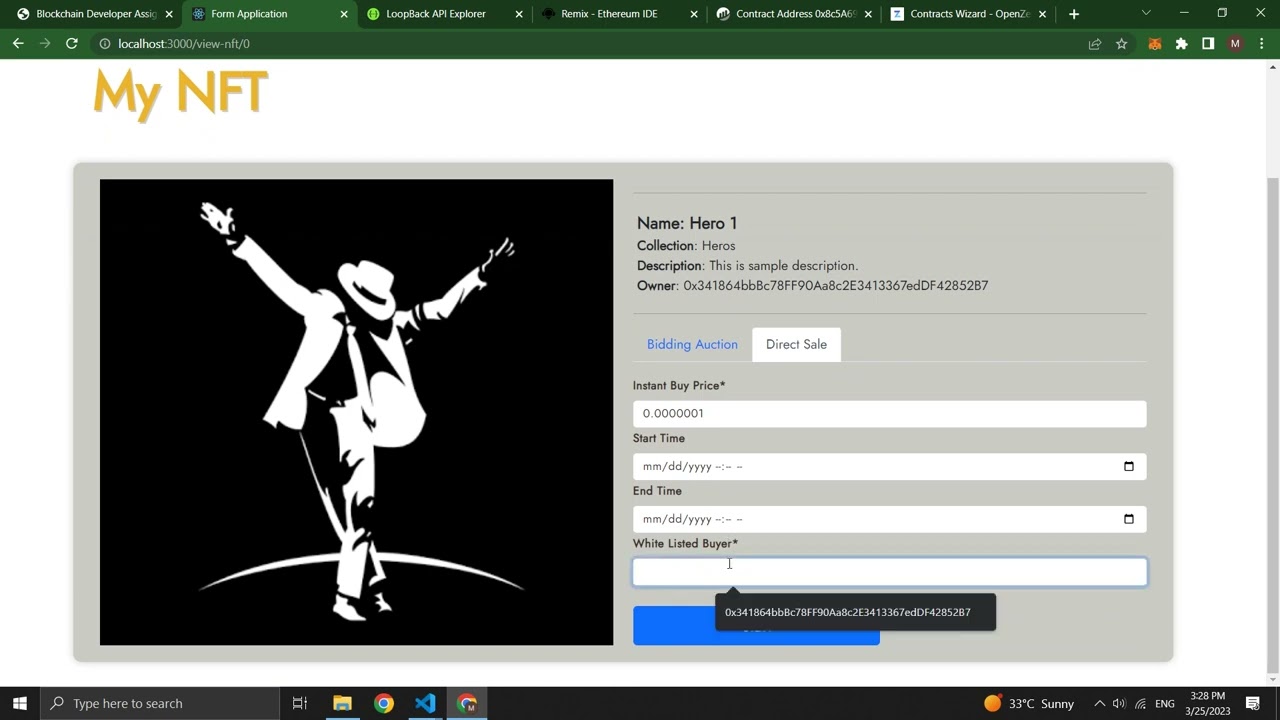Close the LoopBack API Explorer tab

tap(519, 14)
